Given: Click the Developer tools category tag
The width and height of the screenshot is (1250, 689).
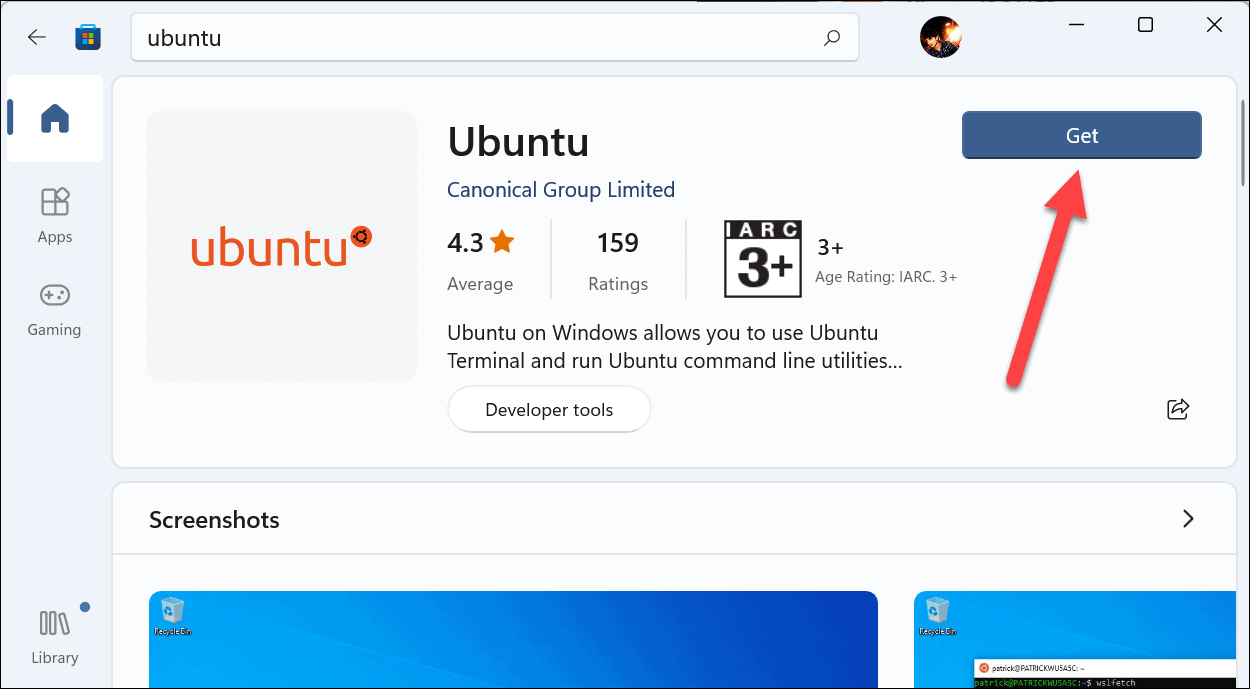Looking at the screenshot, I should coord(549,410).
